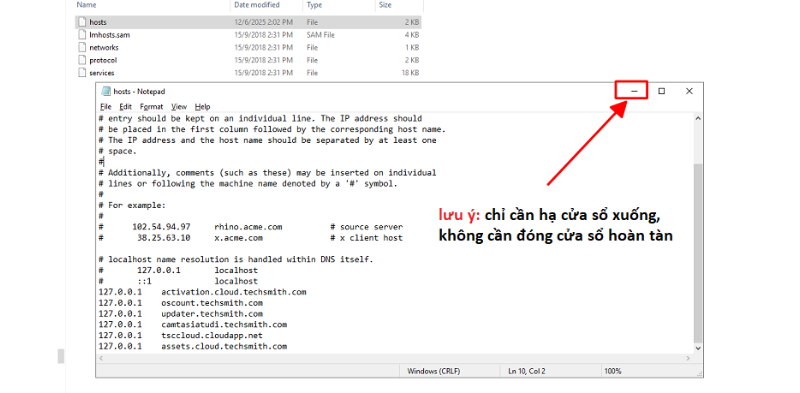Viewport: 800px width, 393px height.
Task: Click the 18 KB size of services
Action: coord(410,73)
